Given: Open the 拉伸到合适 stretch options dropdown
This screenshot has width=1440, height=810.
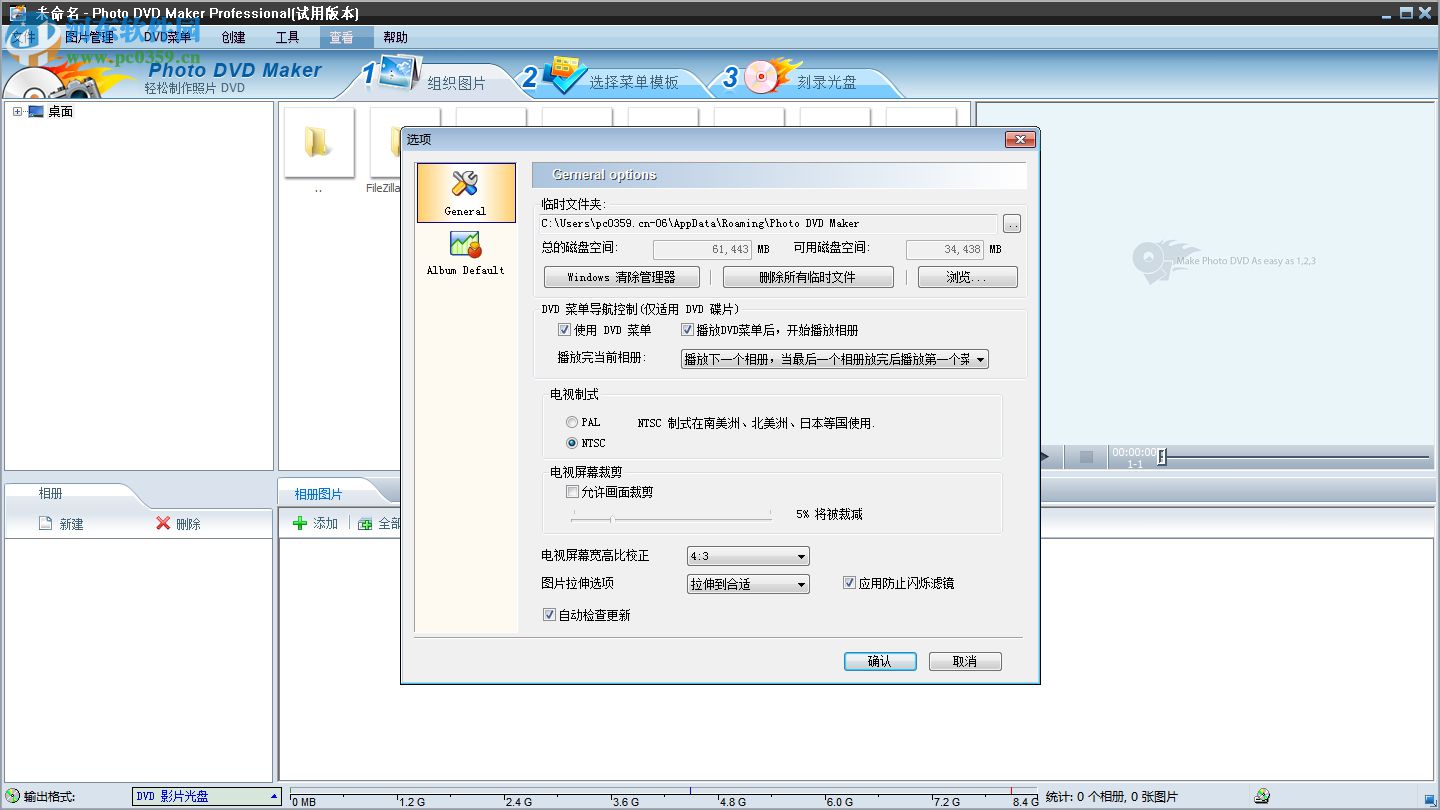Looking at the screenshot, I should [746, 584].
